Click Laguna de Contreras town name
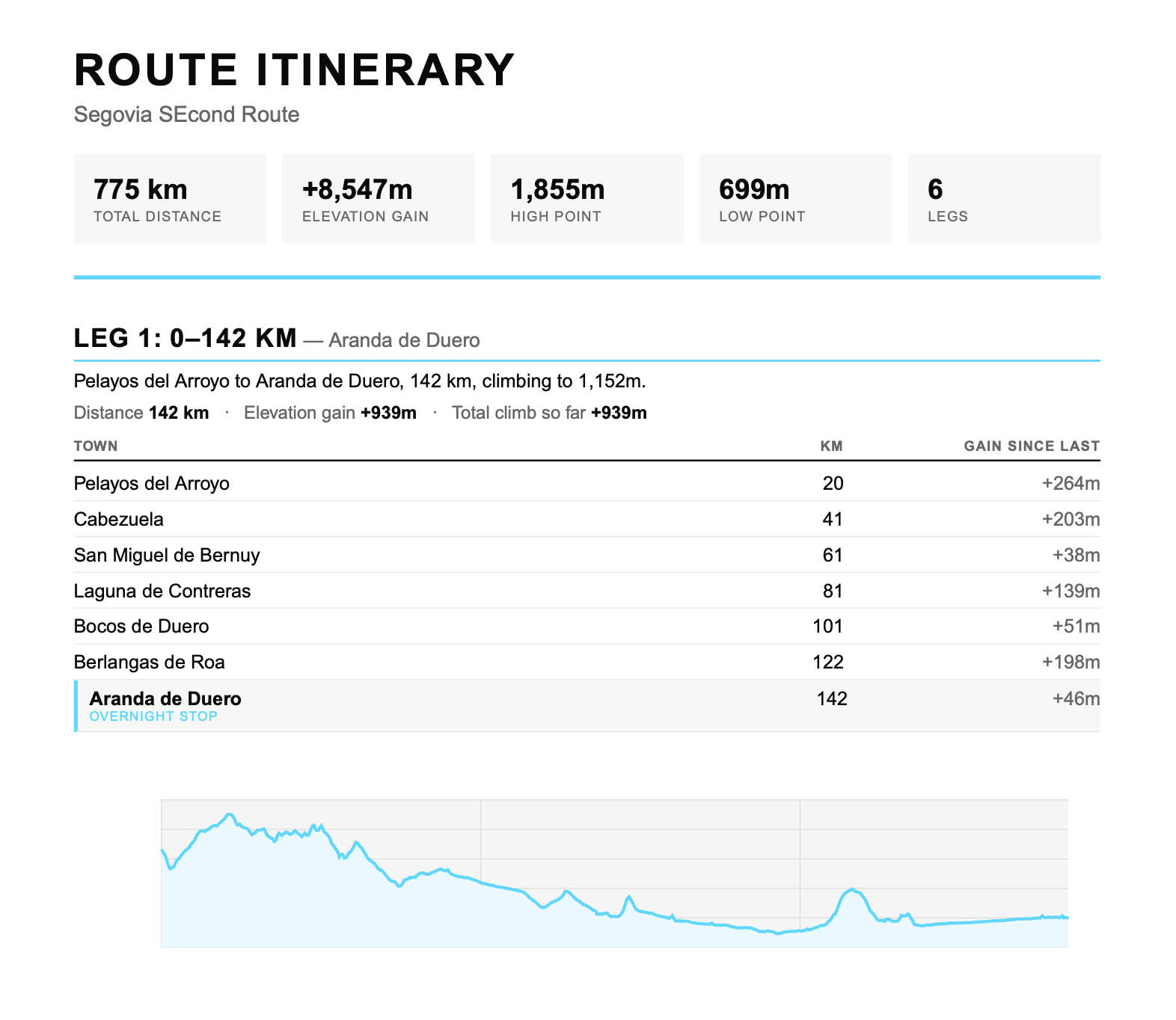Image resolution: width=1176 pixels, height=1020 pixels. click(162, 592)
